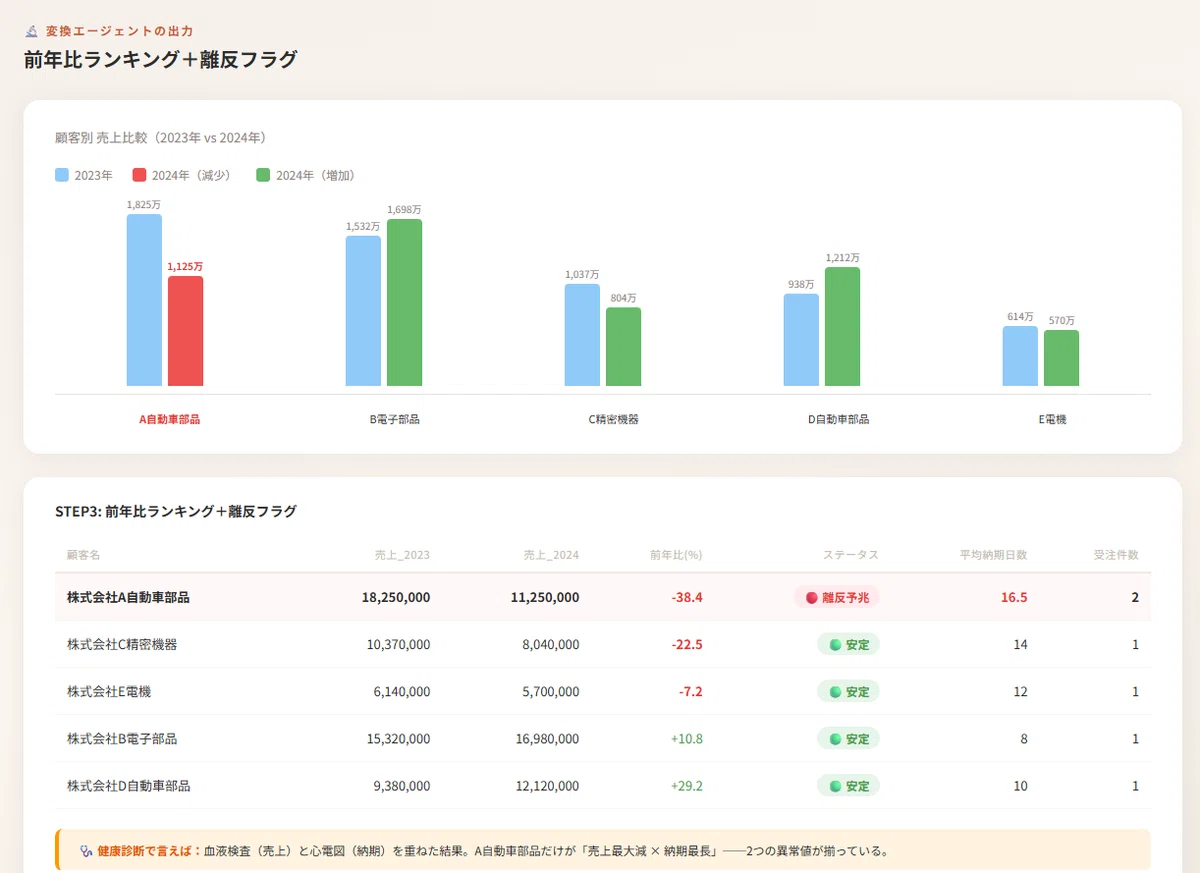Click the green dot in E電機's 安定 badge
The width and height of the screenshot is (1200, 873).
(835, 692)
